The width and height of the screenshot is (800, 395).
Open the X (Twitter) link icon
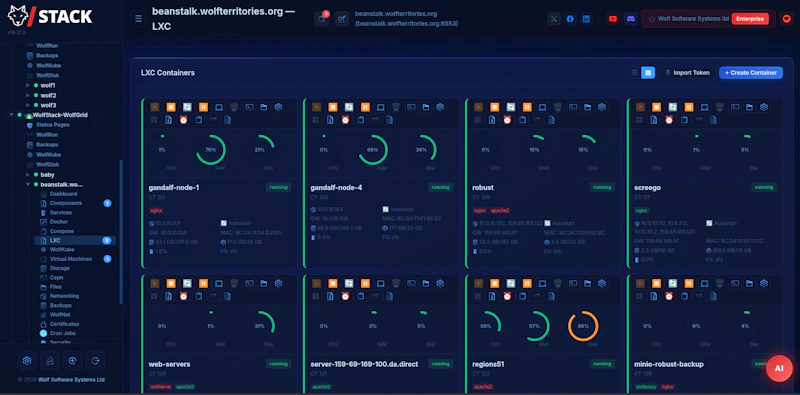click(555, 19)
